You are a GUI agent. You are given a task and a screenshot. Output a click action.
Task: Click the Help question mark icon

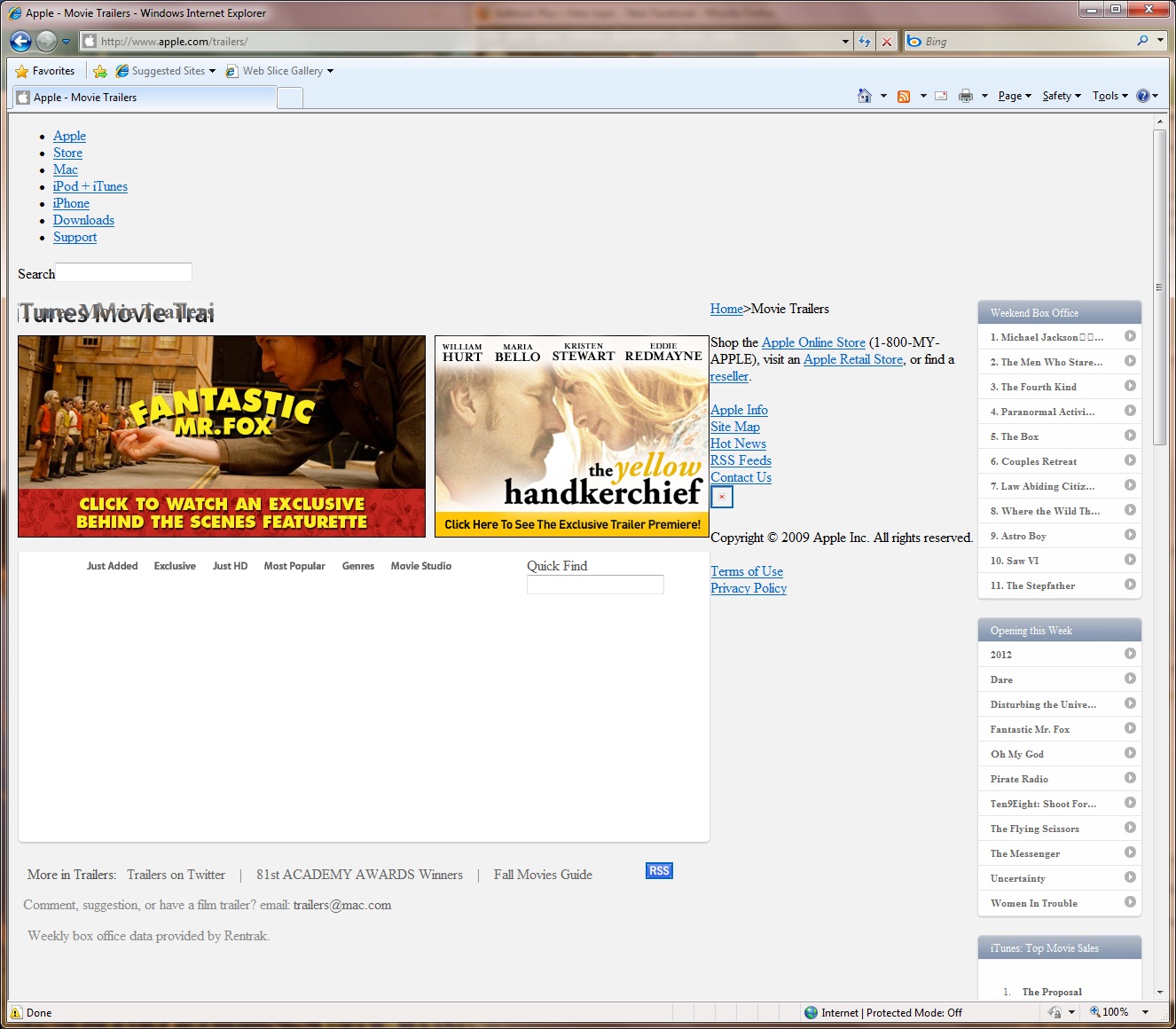(x=1143, y=96)
